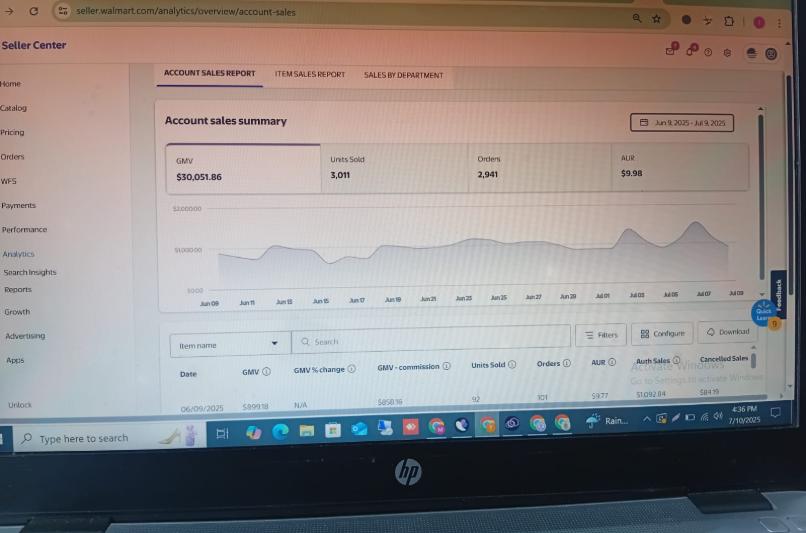Open the Item name dropdown
This screenshot has height=533, width=806.
[x=230, y=344]
